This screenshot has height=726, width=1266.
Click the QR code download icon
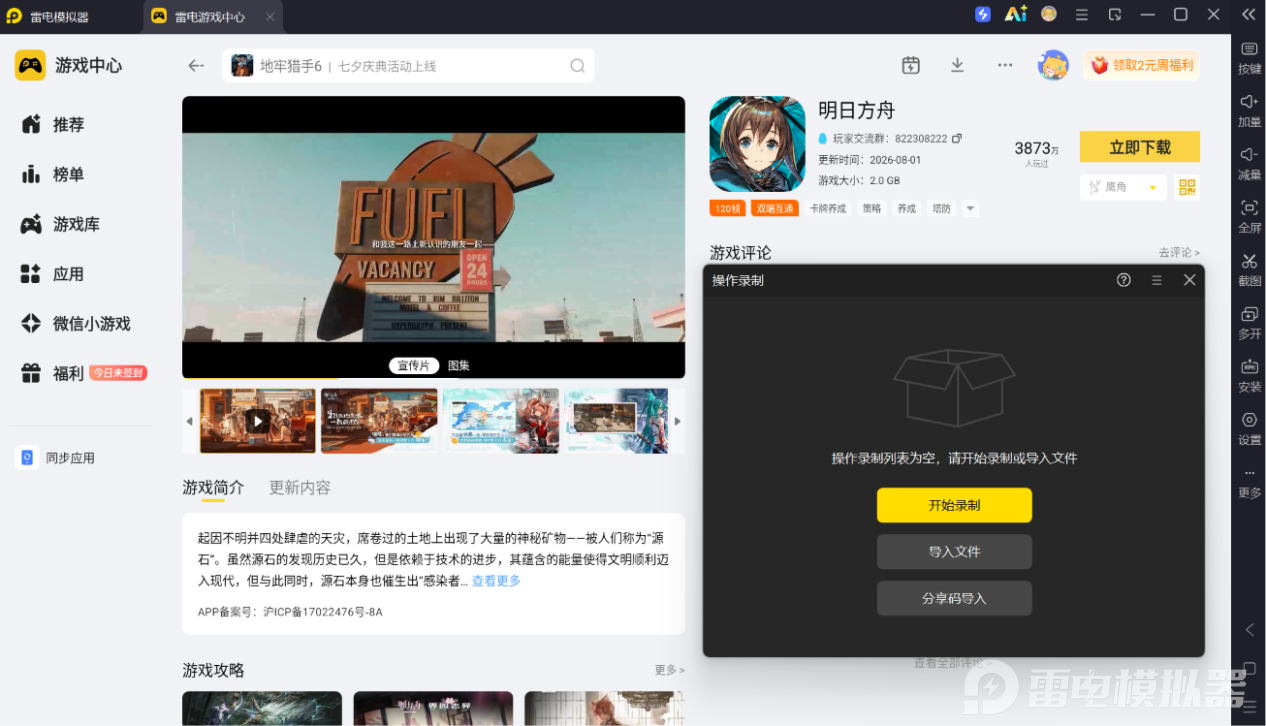1187,187
